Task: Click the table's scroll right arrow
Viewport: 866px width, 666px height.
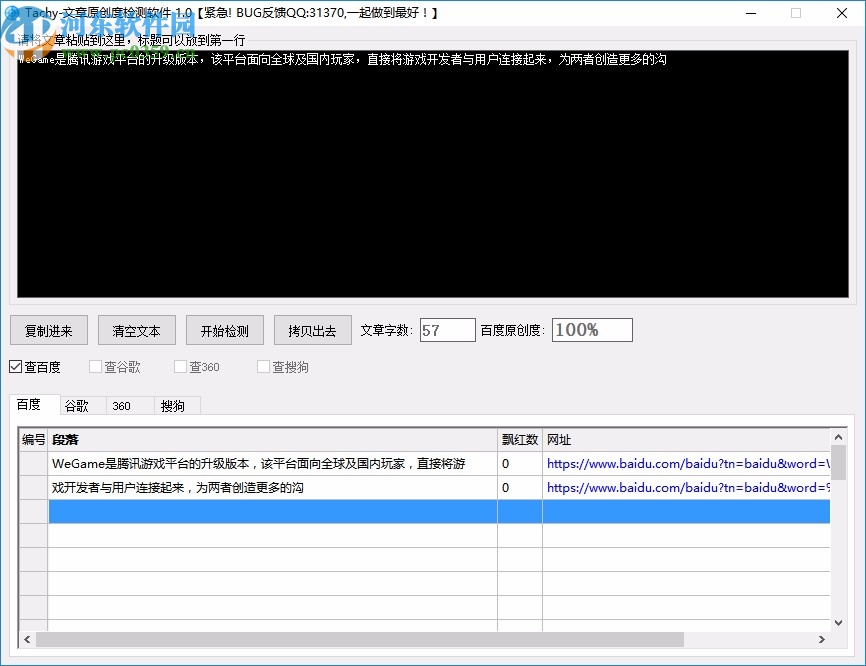Action: [822, 639]
